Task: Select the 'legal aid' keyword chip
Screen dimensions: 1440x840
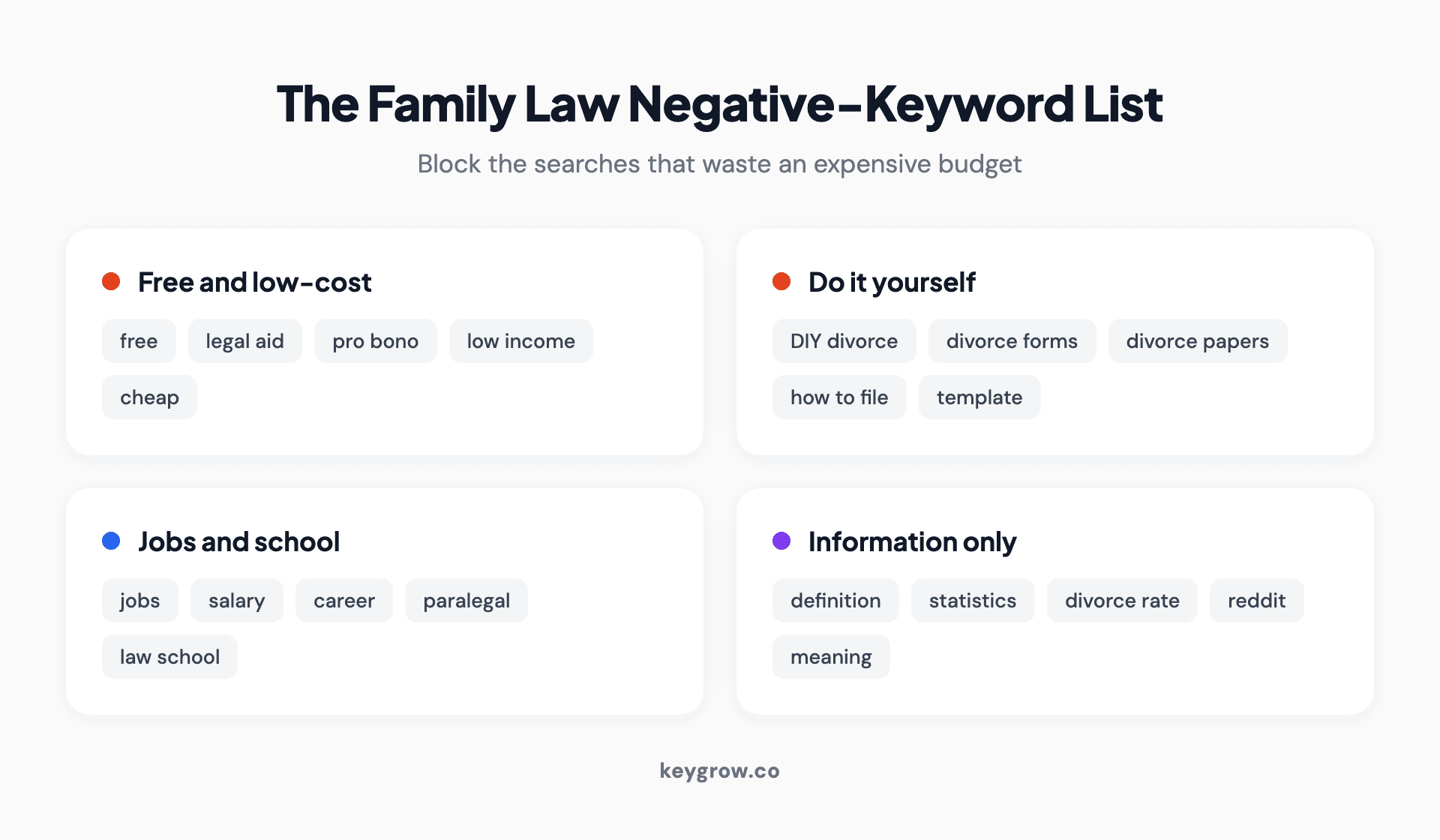Action: coord(244,341)
